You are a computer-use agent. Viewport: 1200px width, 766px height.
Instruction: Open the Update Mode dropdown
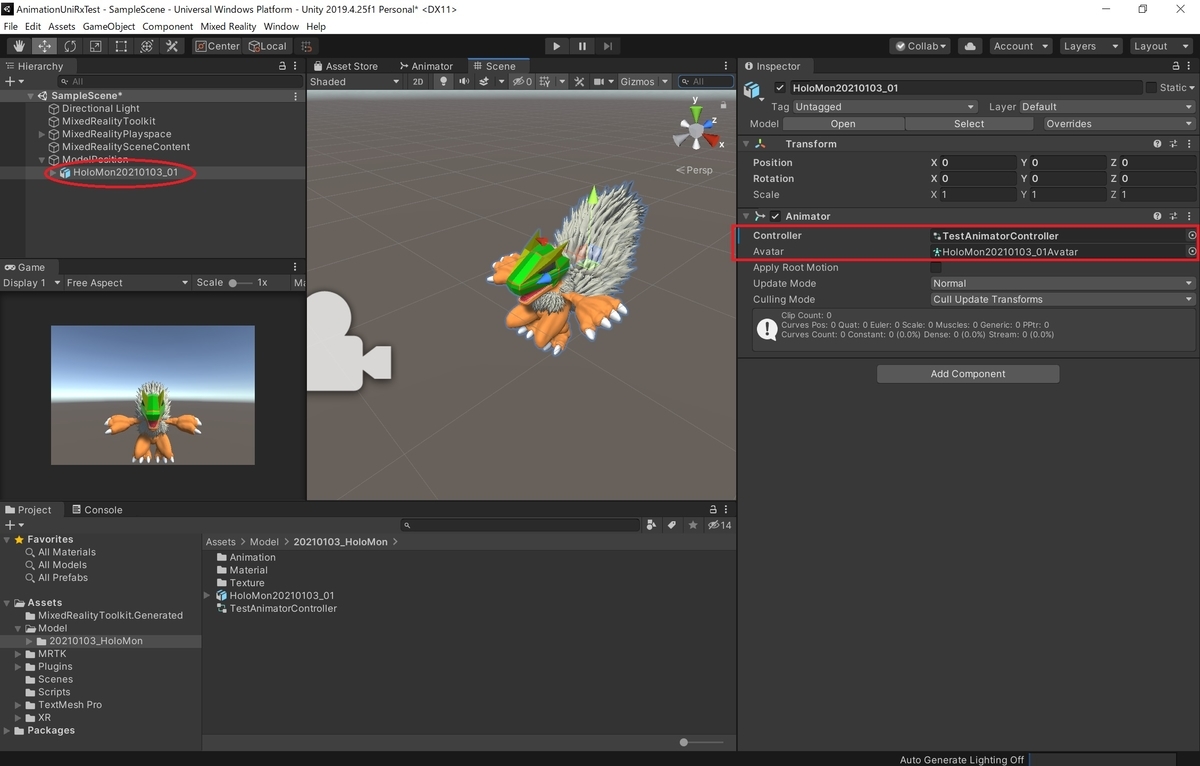pyautogui.click(x=1063, y=284)
